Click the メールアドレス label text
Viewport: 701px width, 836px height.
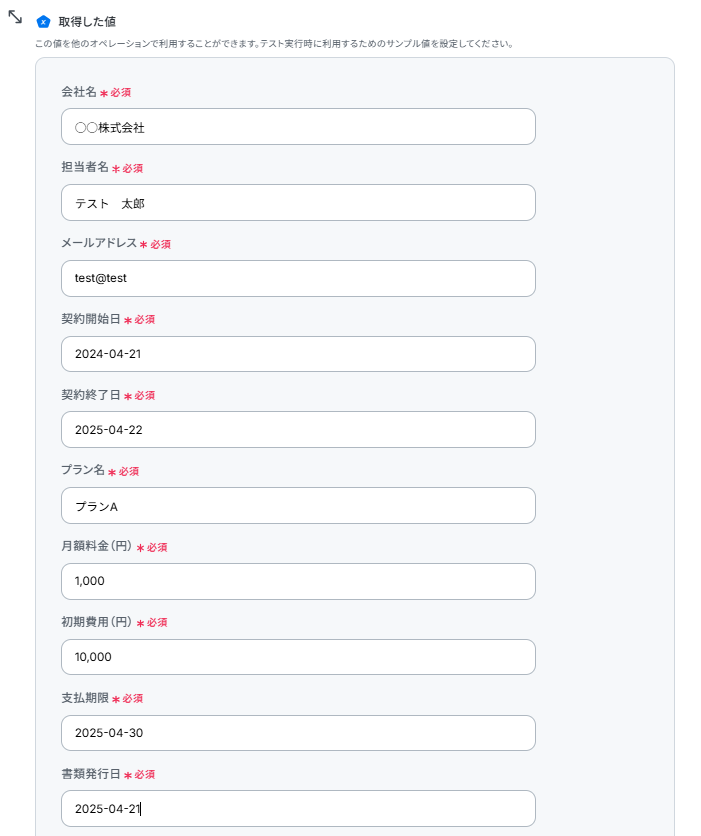99,243
